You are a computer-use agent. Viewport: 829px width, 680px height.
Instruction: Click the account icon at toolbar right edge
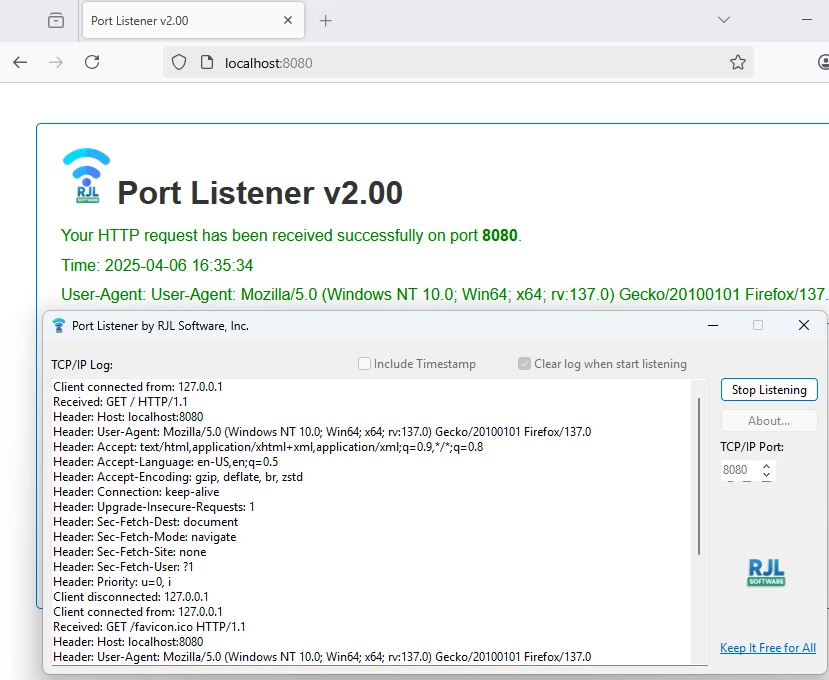click(x=822, y=62)
